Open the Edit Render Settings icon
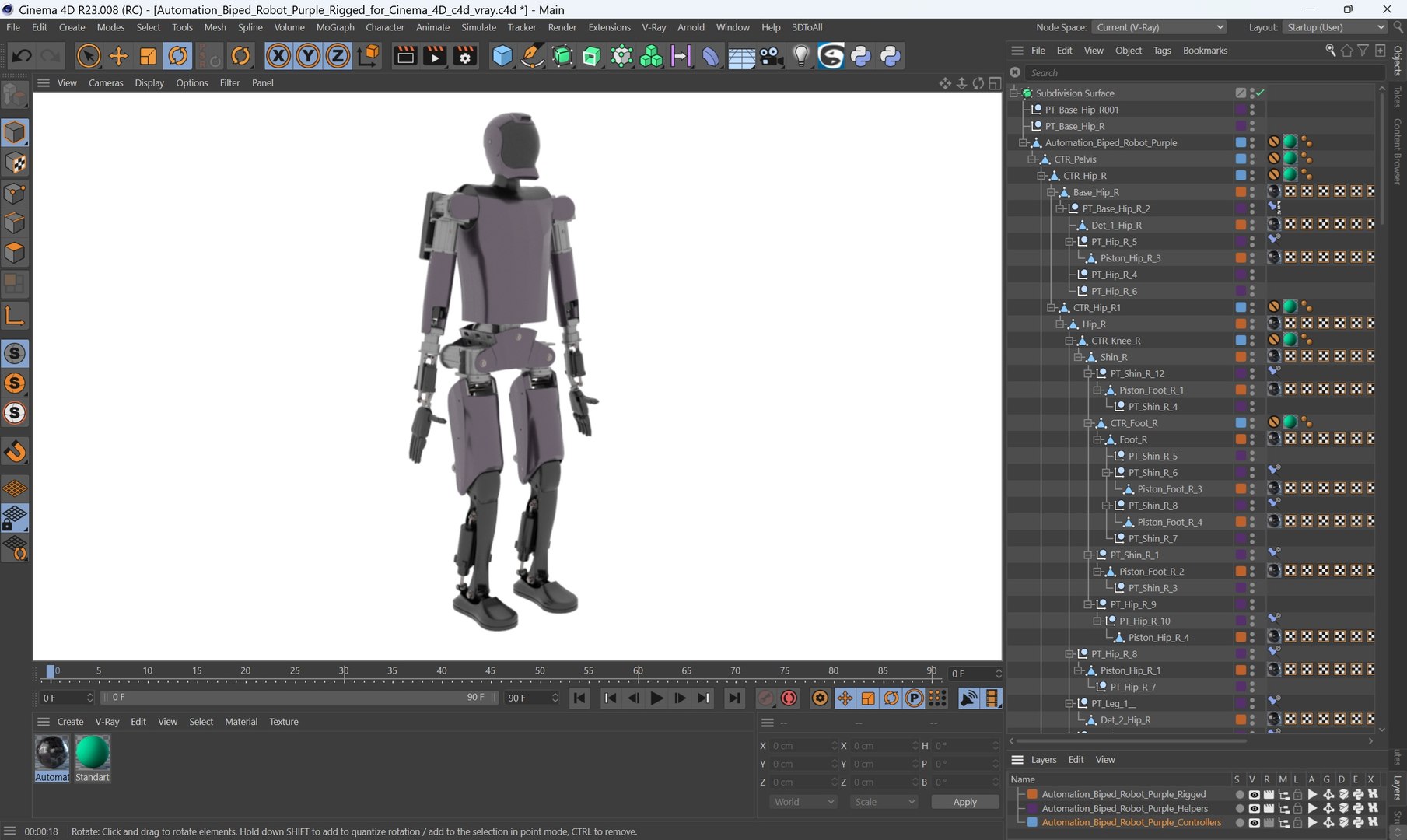Image resolution: width=1407 pixels, height=840 pixels. (x=465, y=56)
